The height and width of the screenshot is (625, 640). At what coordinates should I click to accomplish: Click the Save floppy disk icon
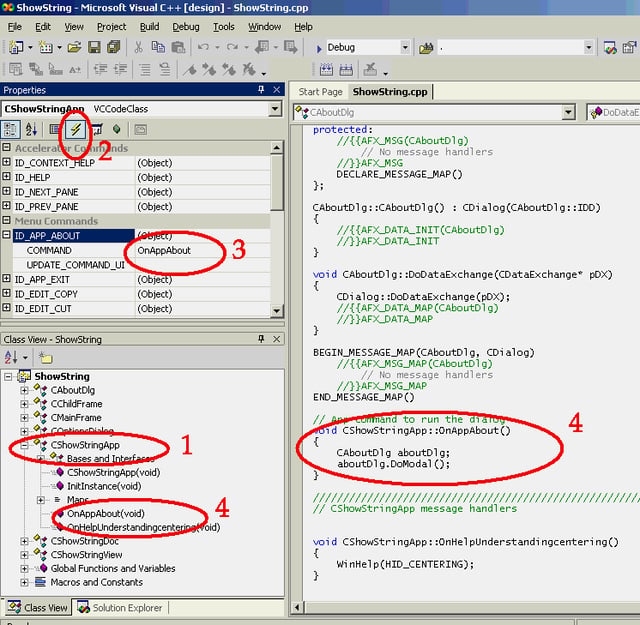coord(94,47)
